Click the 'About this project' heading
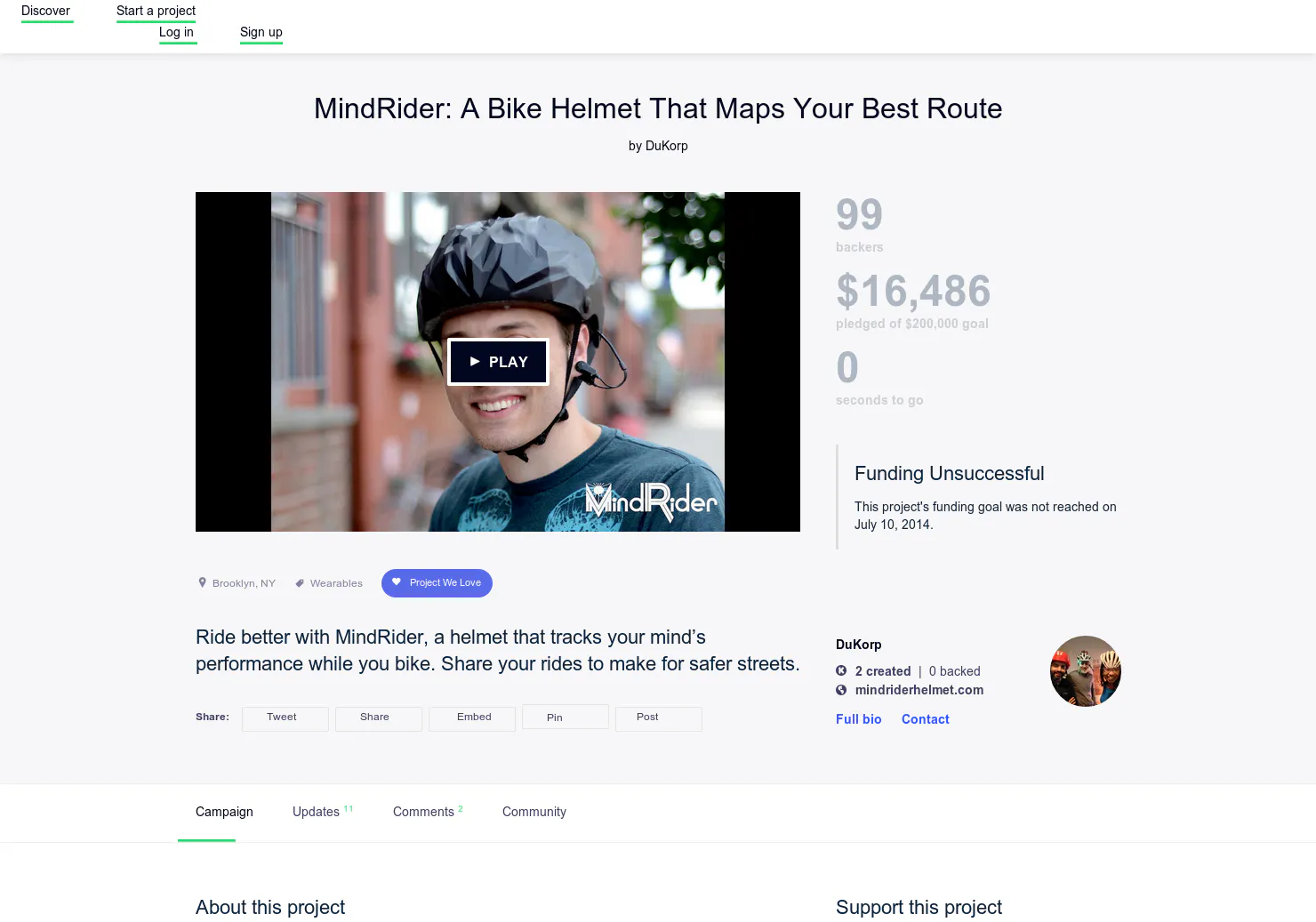The height and width of the screenshot is (922, 1316). pos(270,908)
